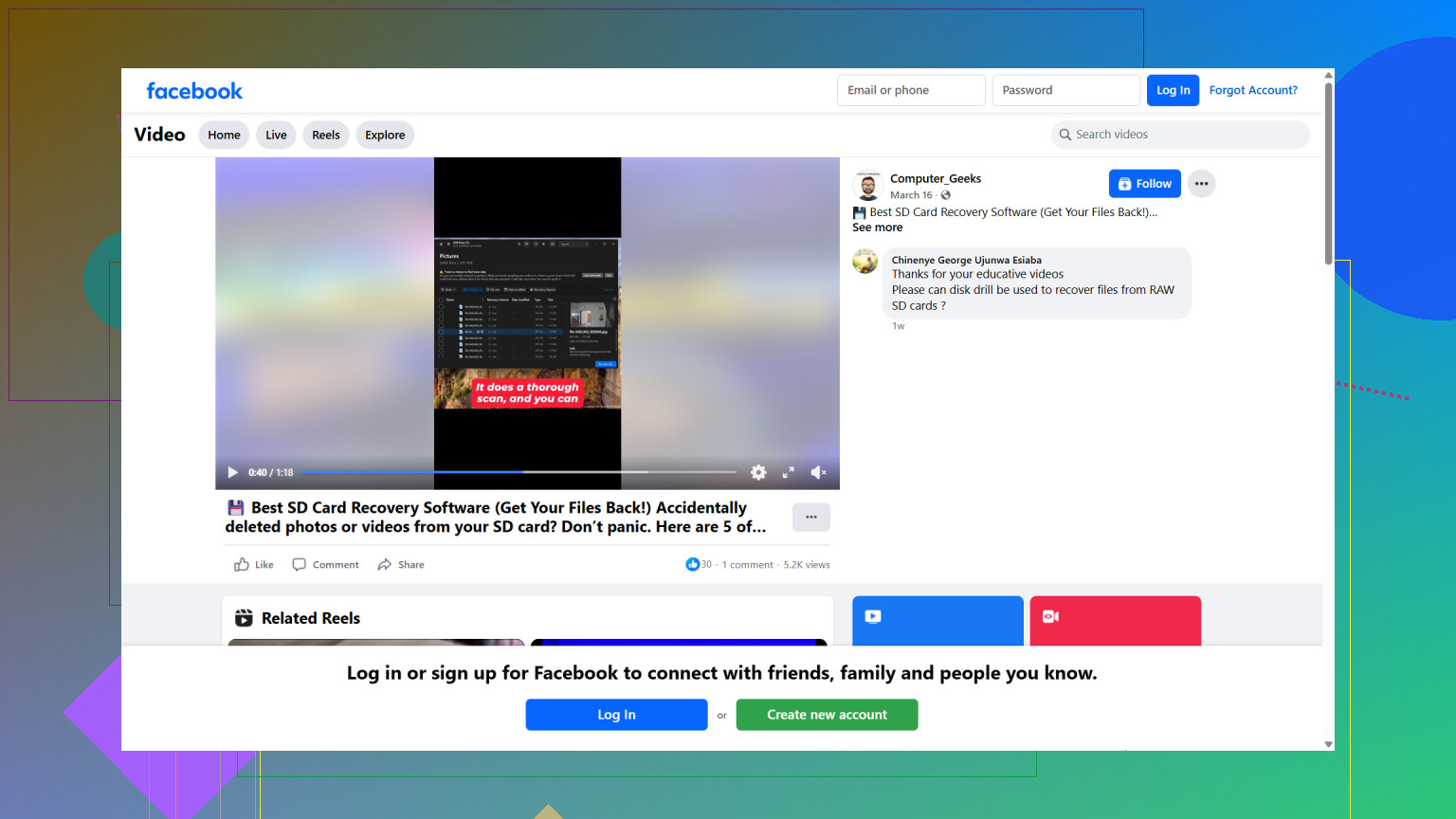Comment on the video
This screenshot has height=819, width=1456.
325,565
